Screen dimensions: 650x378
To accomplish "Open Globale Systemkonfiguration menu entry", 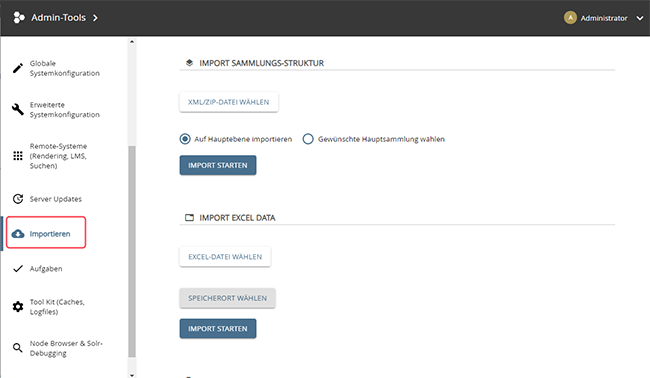I will point(65,68).
